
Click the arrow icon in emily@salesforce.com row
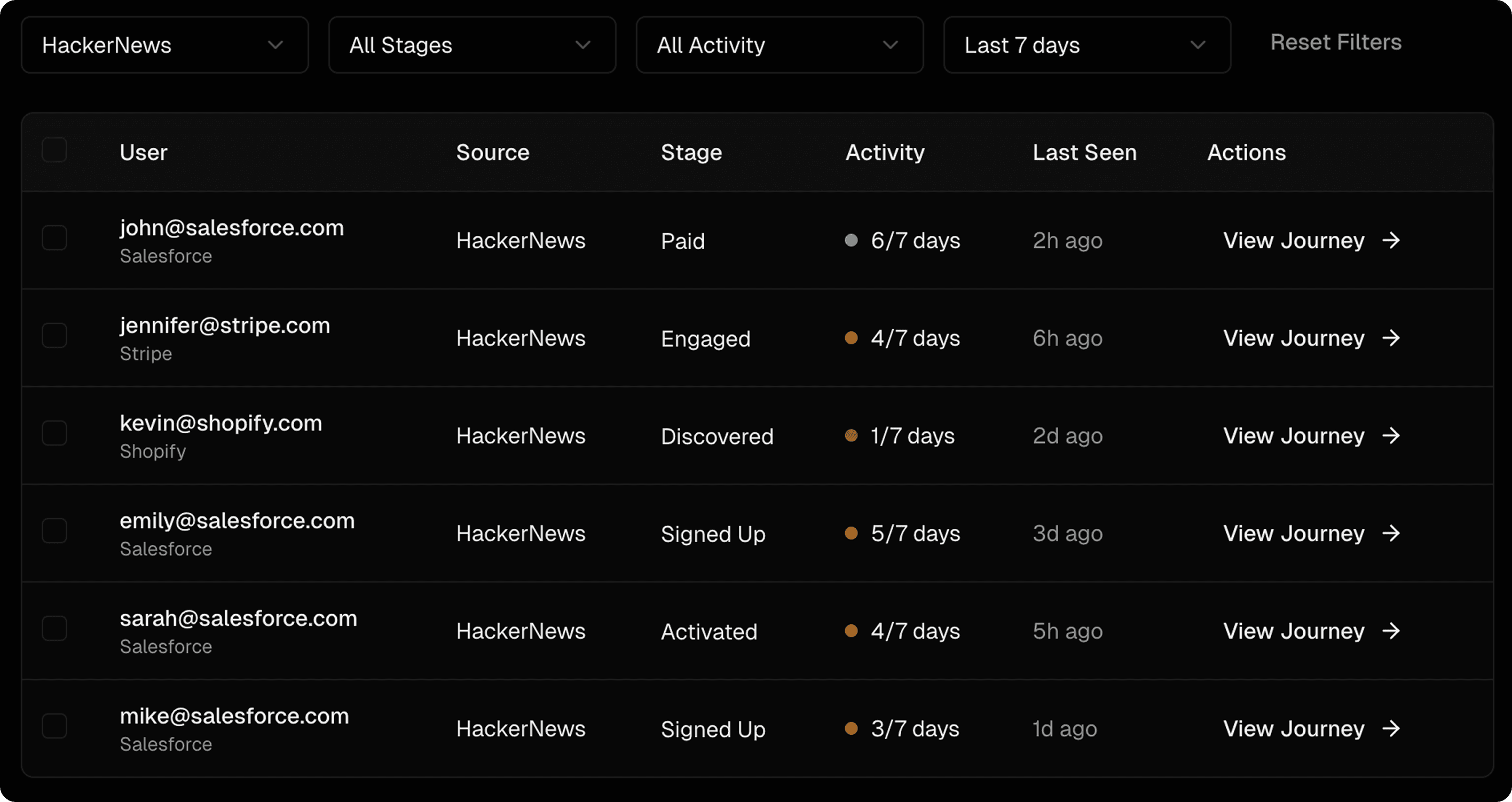tap(1391, 533)
